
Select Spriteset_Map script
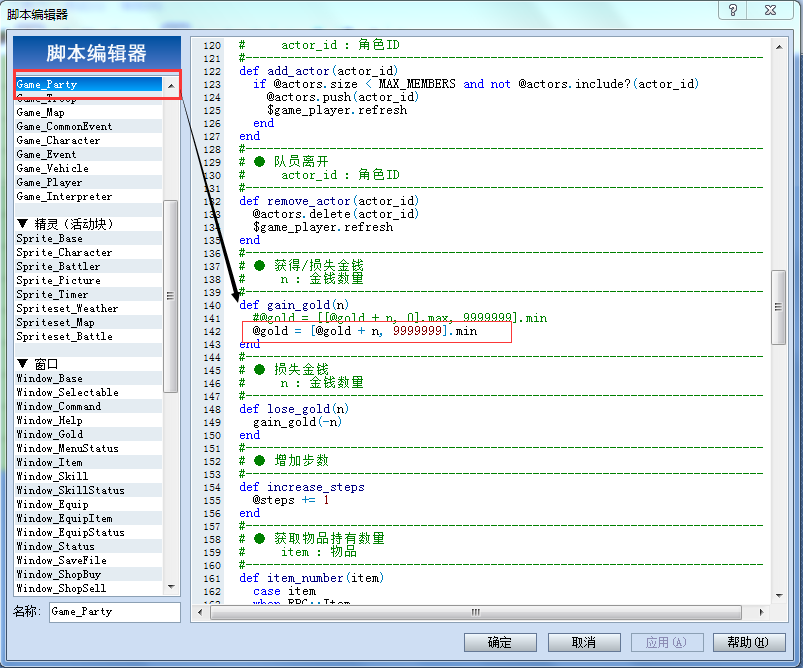[x=89, y=322]
